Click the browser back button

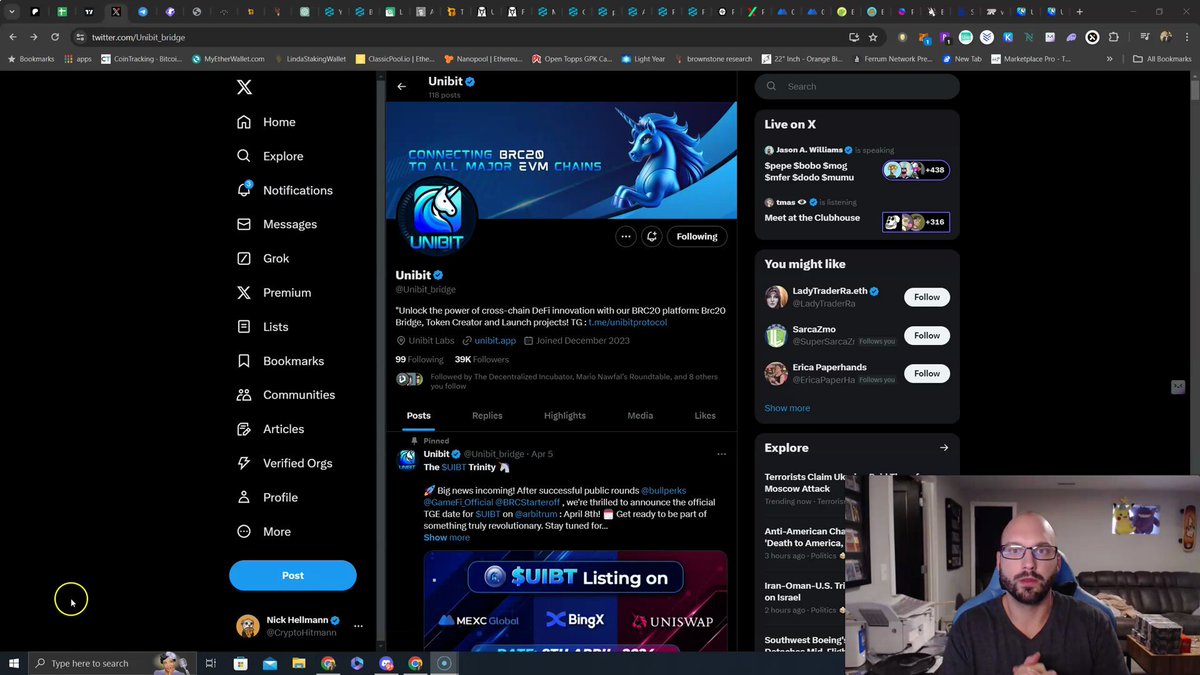click(x=13, y=37)
